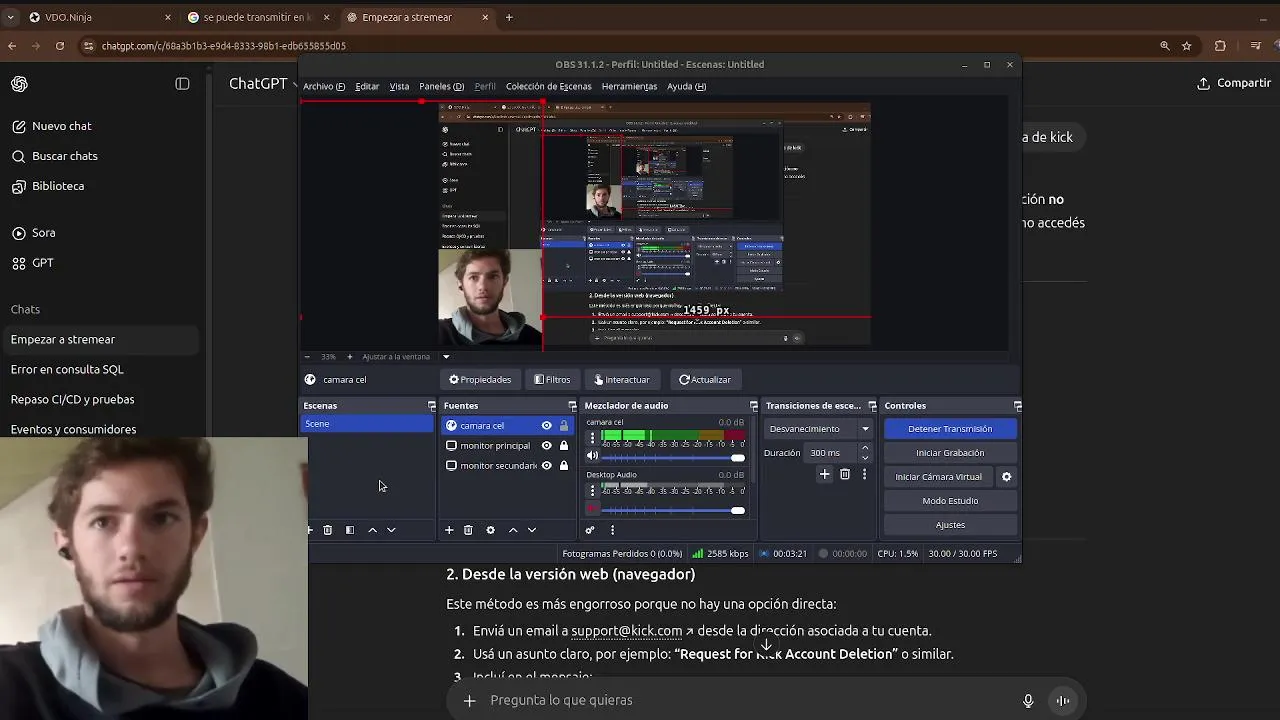Image resolution: width=1280 pixels, height=720 pixels.
Task: Remove selected source with Fuentes trash icon
Action: (x=468, y=530)
